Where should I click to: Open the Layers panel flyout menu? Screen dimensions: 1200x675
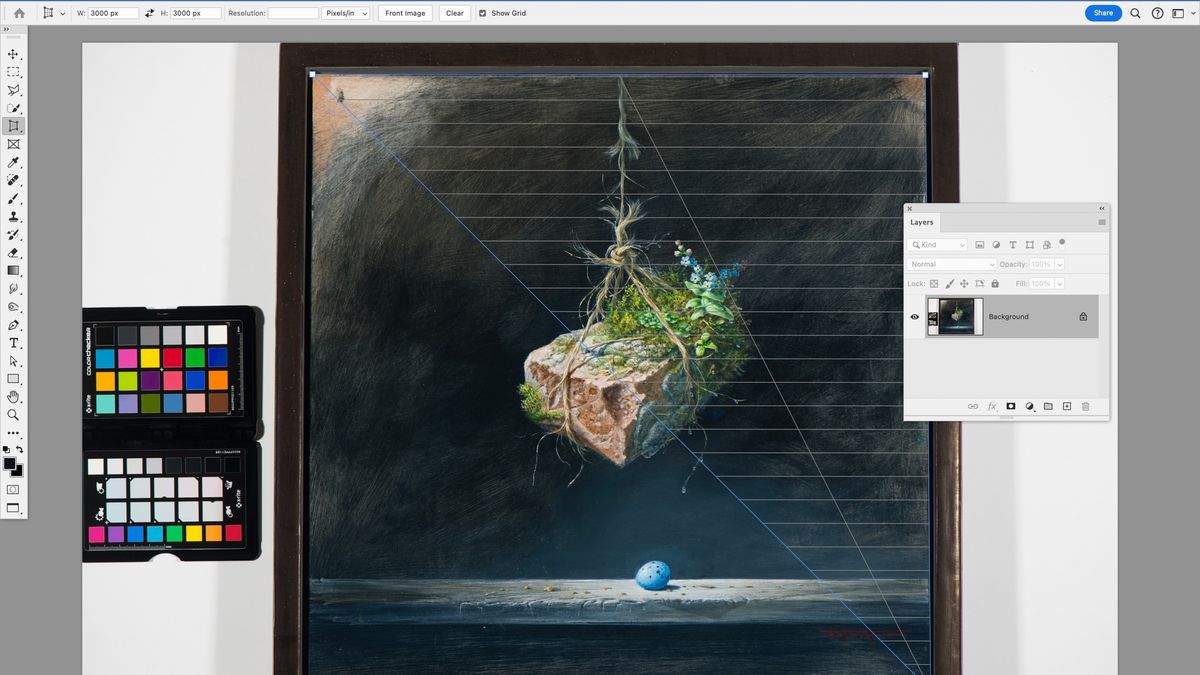1102,222
